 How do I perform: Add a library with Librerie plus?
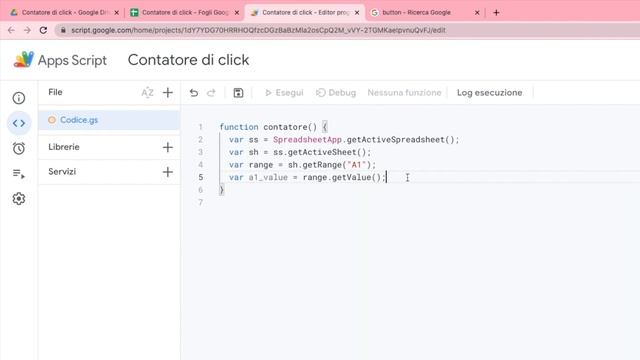click(x=168, y=147)
